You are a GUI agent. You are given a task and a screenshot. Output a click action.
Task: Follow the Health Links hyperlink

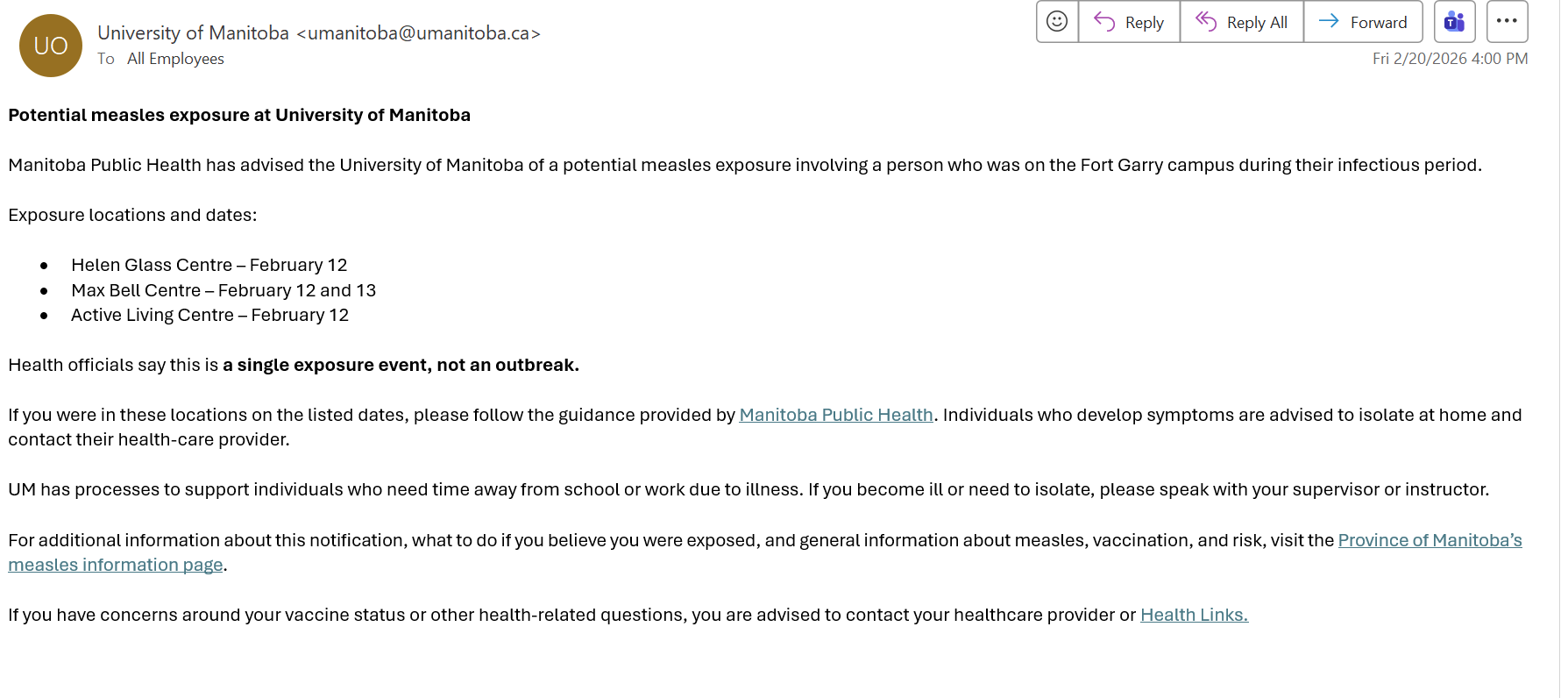[1193, 615]
